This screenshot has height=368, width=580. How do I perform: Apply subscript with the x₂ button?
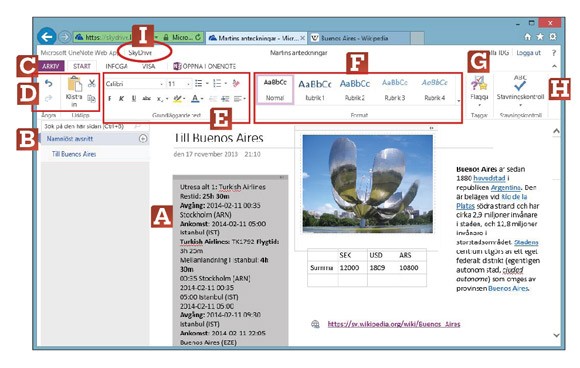(159, 99)
